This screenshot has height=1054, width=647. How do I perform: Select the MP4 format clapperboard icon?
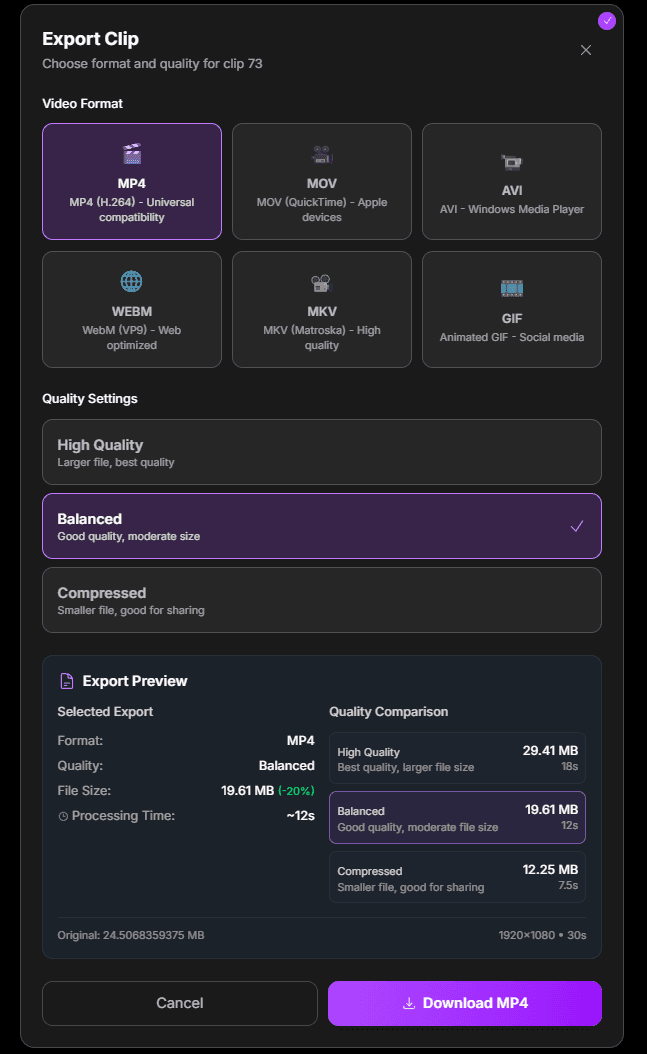(x=131, y=154)
